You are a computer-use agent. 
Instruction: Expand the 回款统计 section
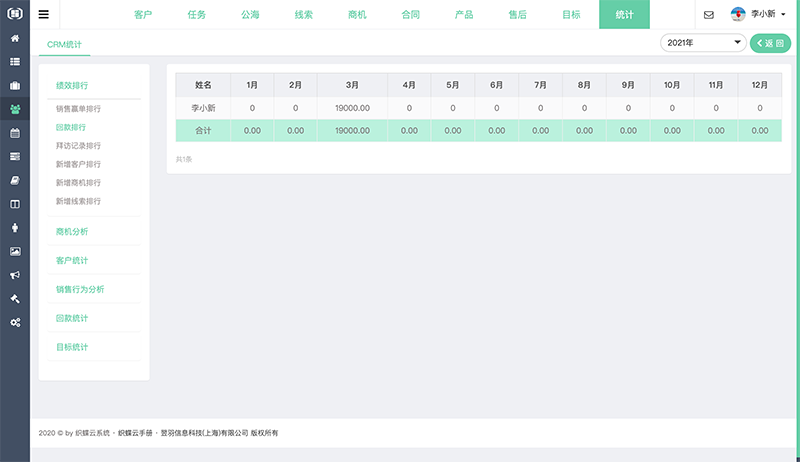(72, 318)
